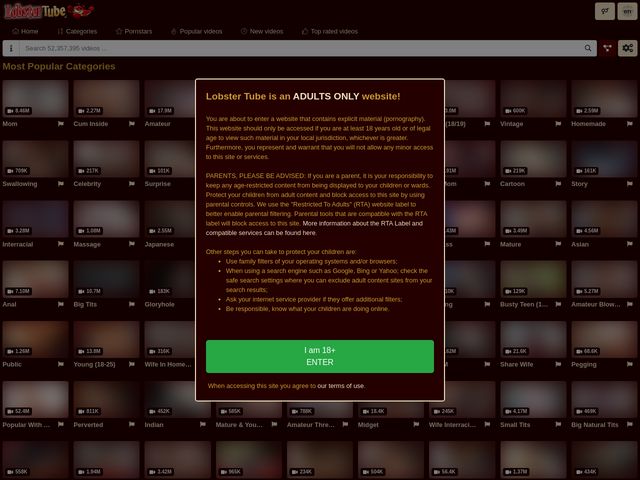This screenshot has width=640, height=480.
Task: Click the flag icon next to Celebrity
Action: [132, 184]
